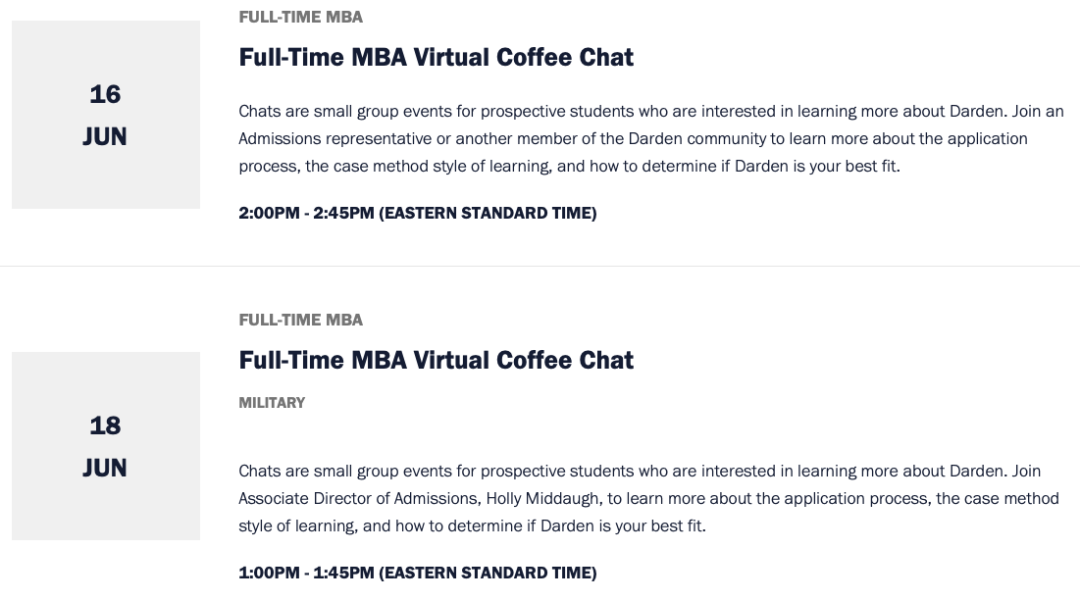The width and height of the screenshot is (1080, 600).
Task: Click the June 18 event description paragraph
Action: point(649,499)
